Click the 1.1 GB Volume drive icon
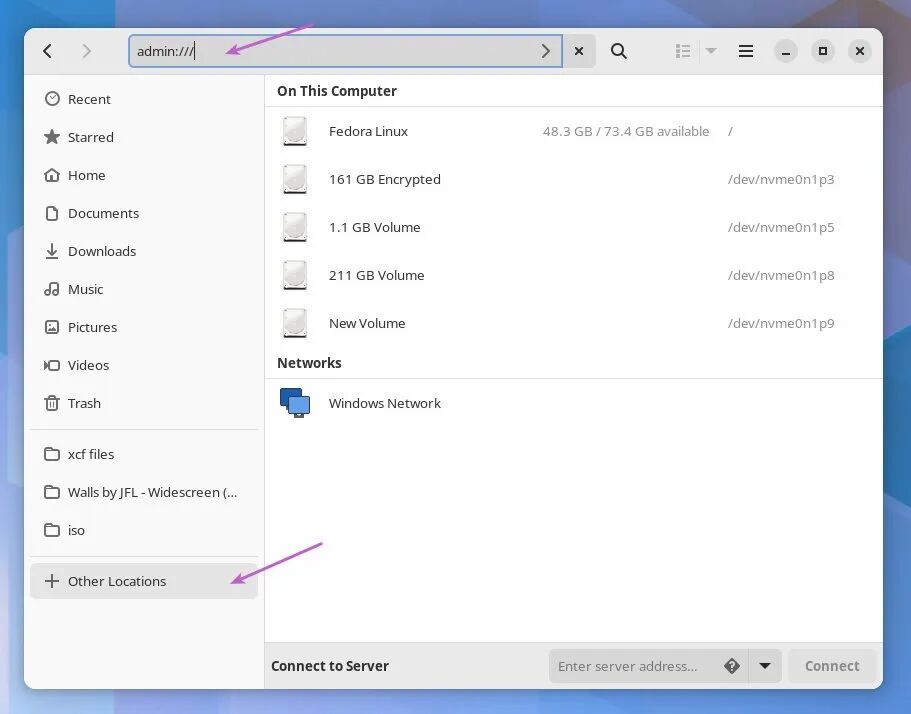 295,227
